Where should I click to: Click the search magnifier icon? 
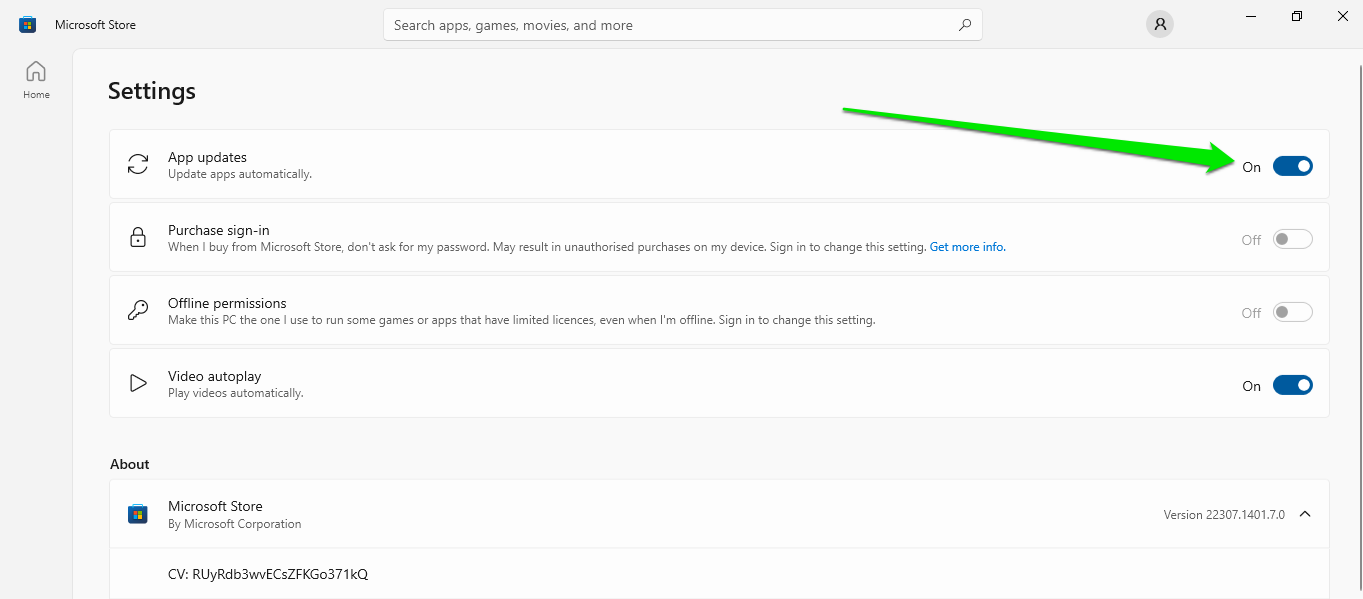pyautogui.click(x=964, y=25)
